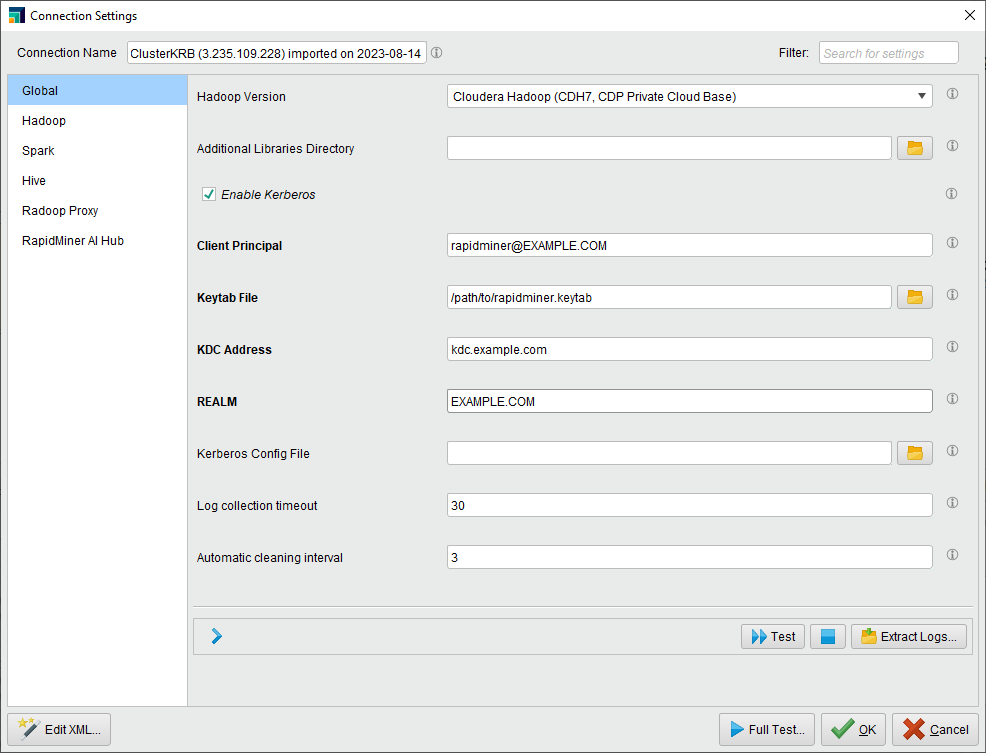The height and width of the screenshot is (753, 986).
Task: Open file browser for Kerberos Config File
Action: click(914, 453)
